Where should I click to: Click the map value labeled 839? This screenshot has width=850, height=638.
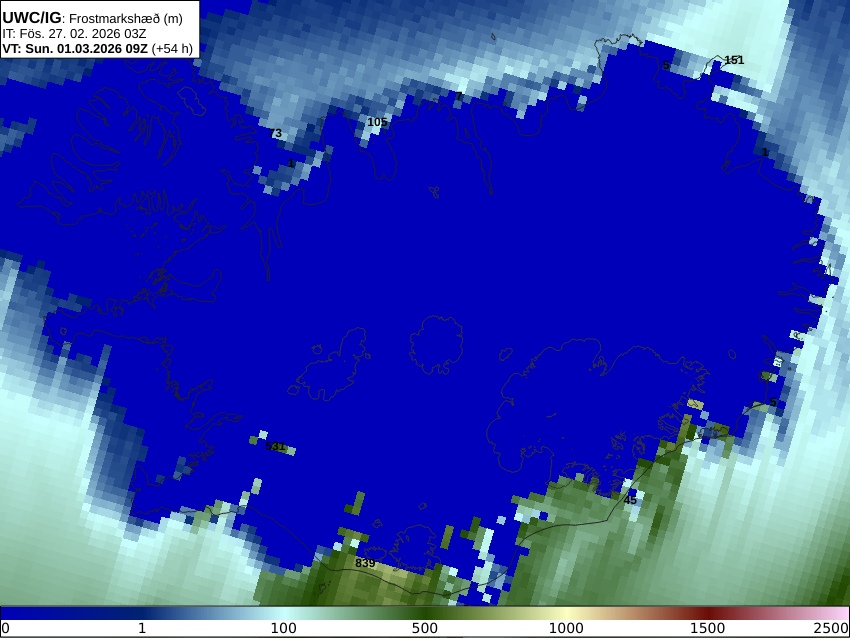(x=365, y=563)
